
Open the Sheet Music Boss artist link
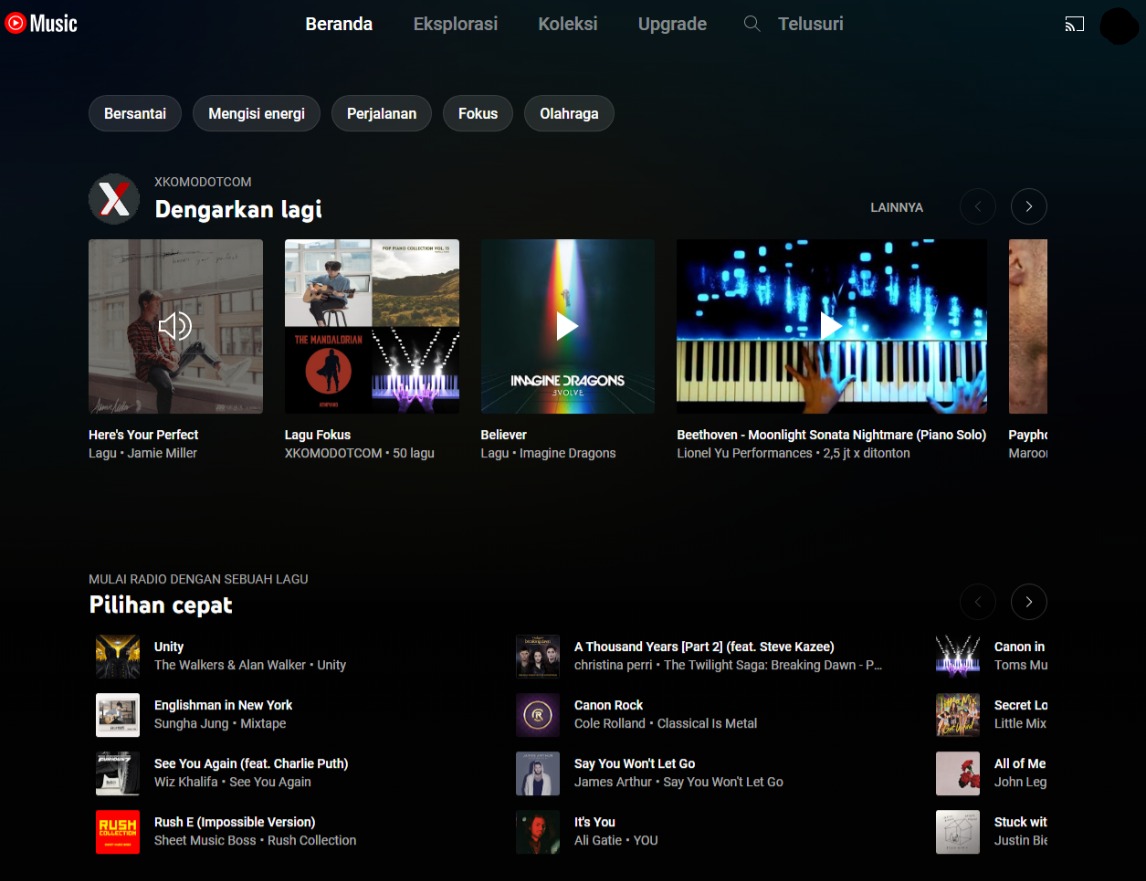[205, 841]
